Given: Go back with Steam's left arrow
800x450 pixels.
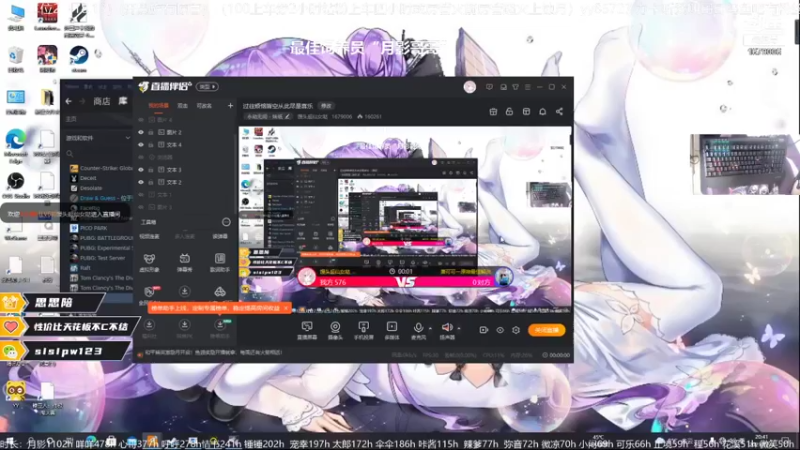Looking at the screenshot, I should click(x=68, y=102).
